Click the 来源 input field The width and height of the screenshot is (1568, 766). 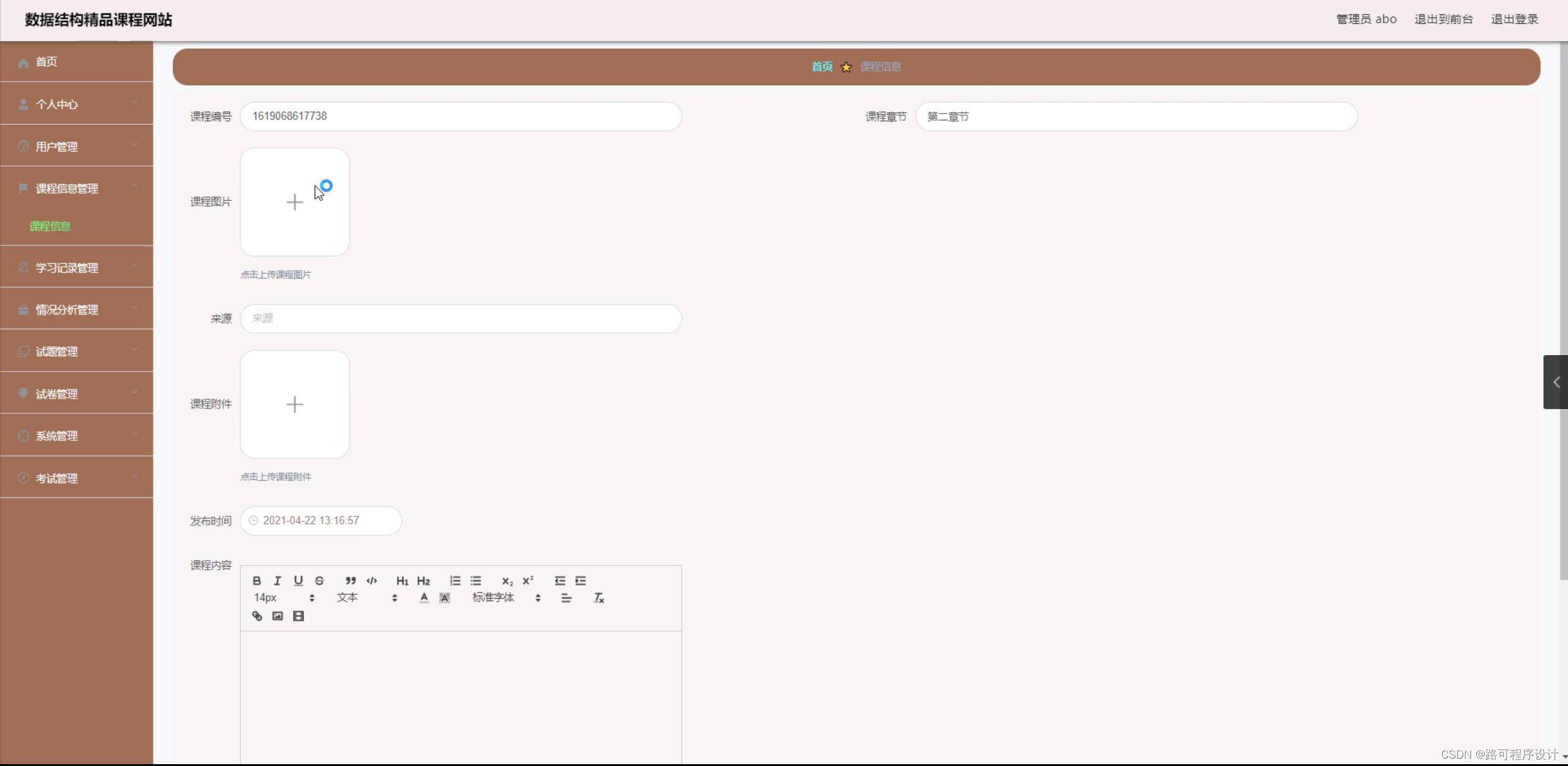click(460, 318)
